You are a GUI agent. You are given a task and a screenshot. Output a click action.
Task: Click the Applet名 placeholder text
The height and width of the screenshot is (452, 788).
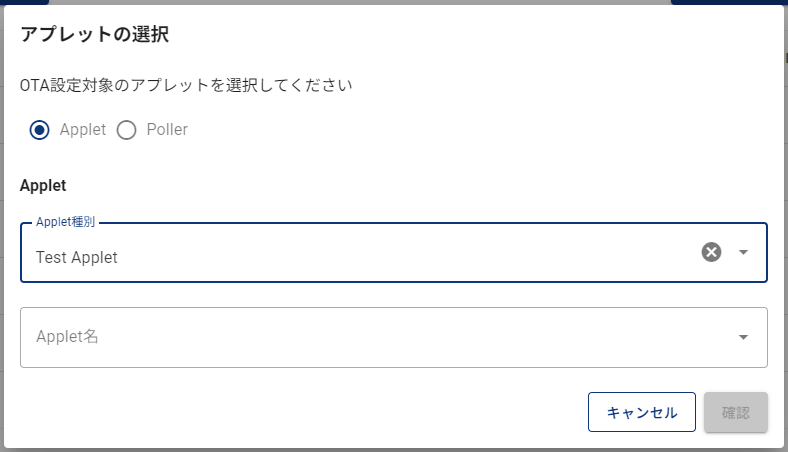pyautogui.click(x=67, y=336)
